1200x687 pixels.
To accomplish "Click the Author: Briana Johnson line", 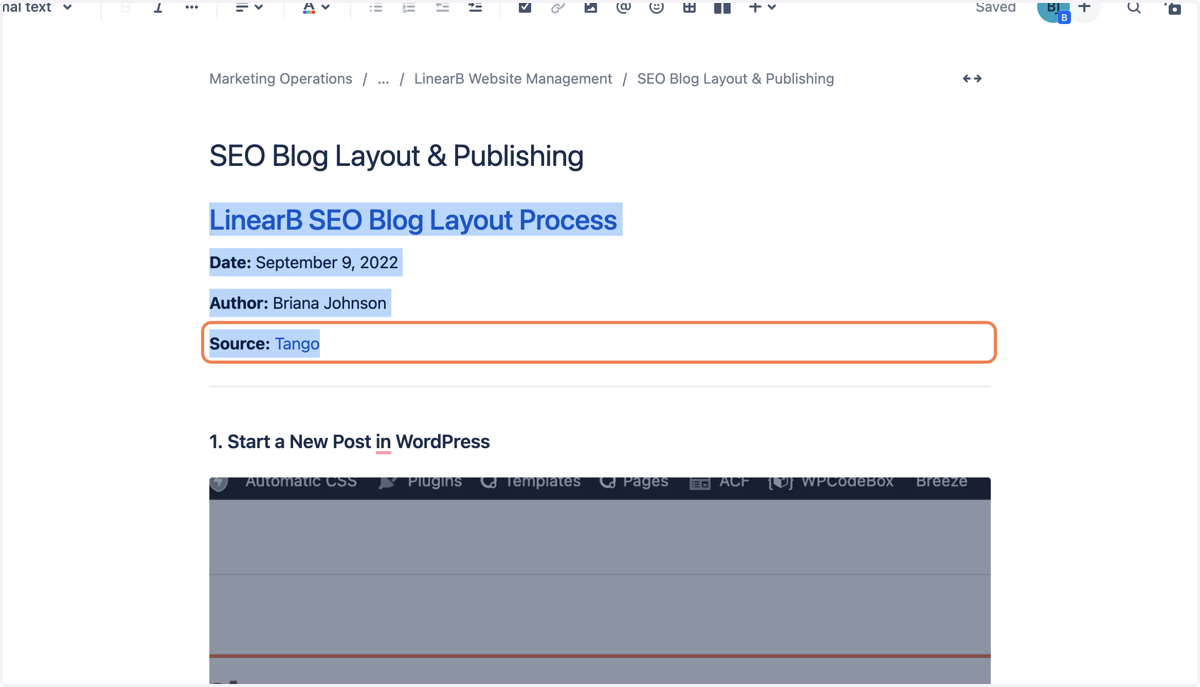I will 298,303.
